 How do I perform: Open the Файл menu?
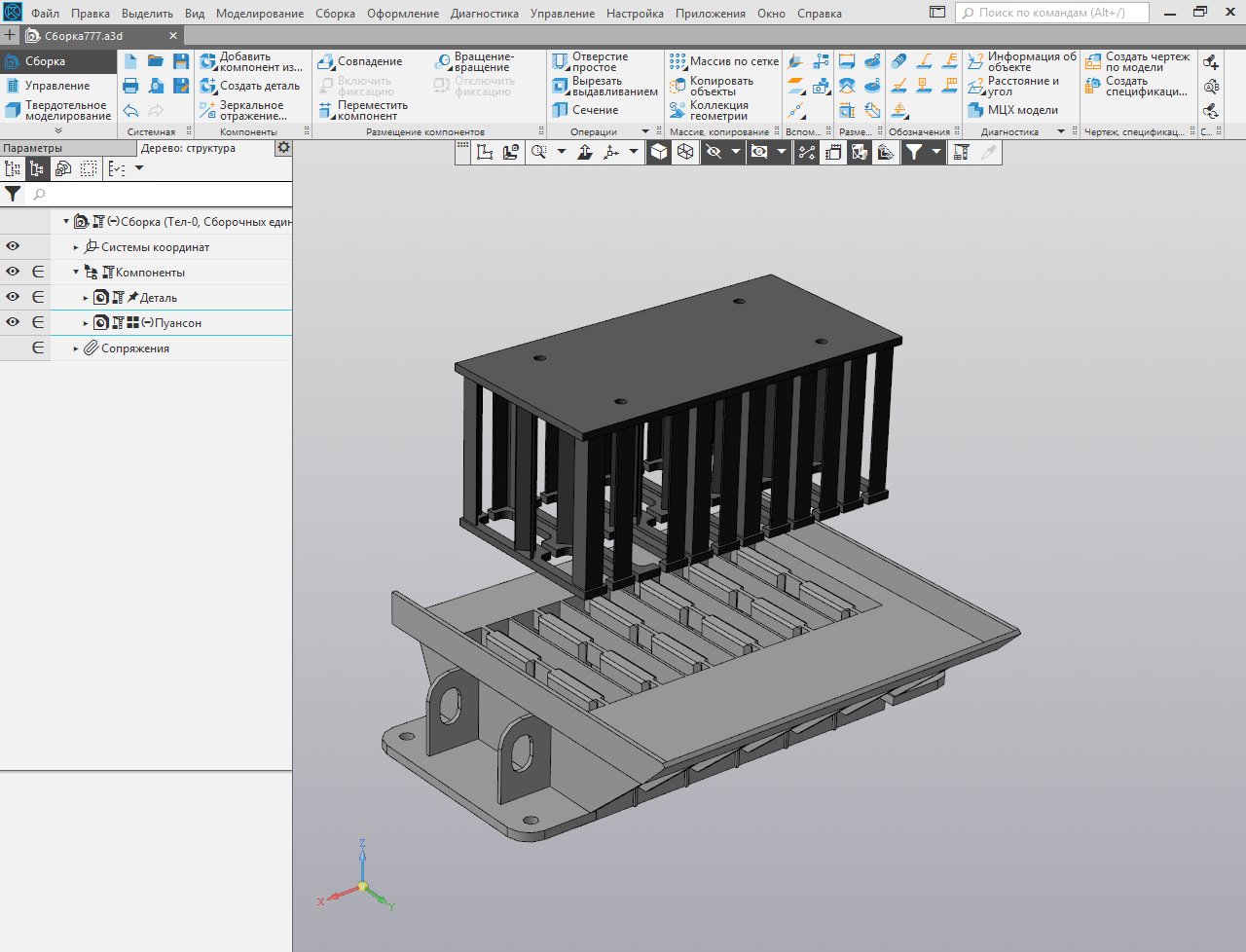tap(45, 14)
